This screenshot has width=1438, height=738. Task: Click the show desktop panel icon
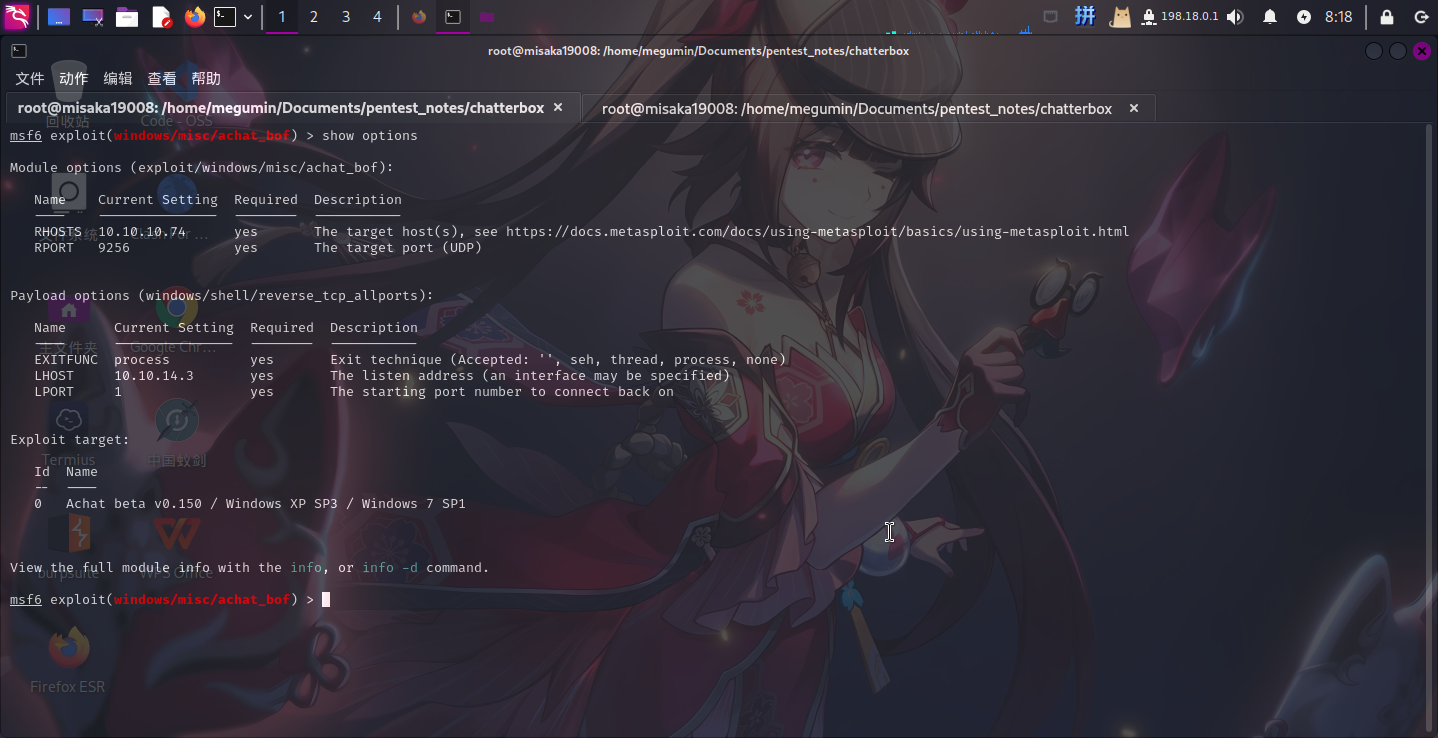59,17
